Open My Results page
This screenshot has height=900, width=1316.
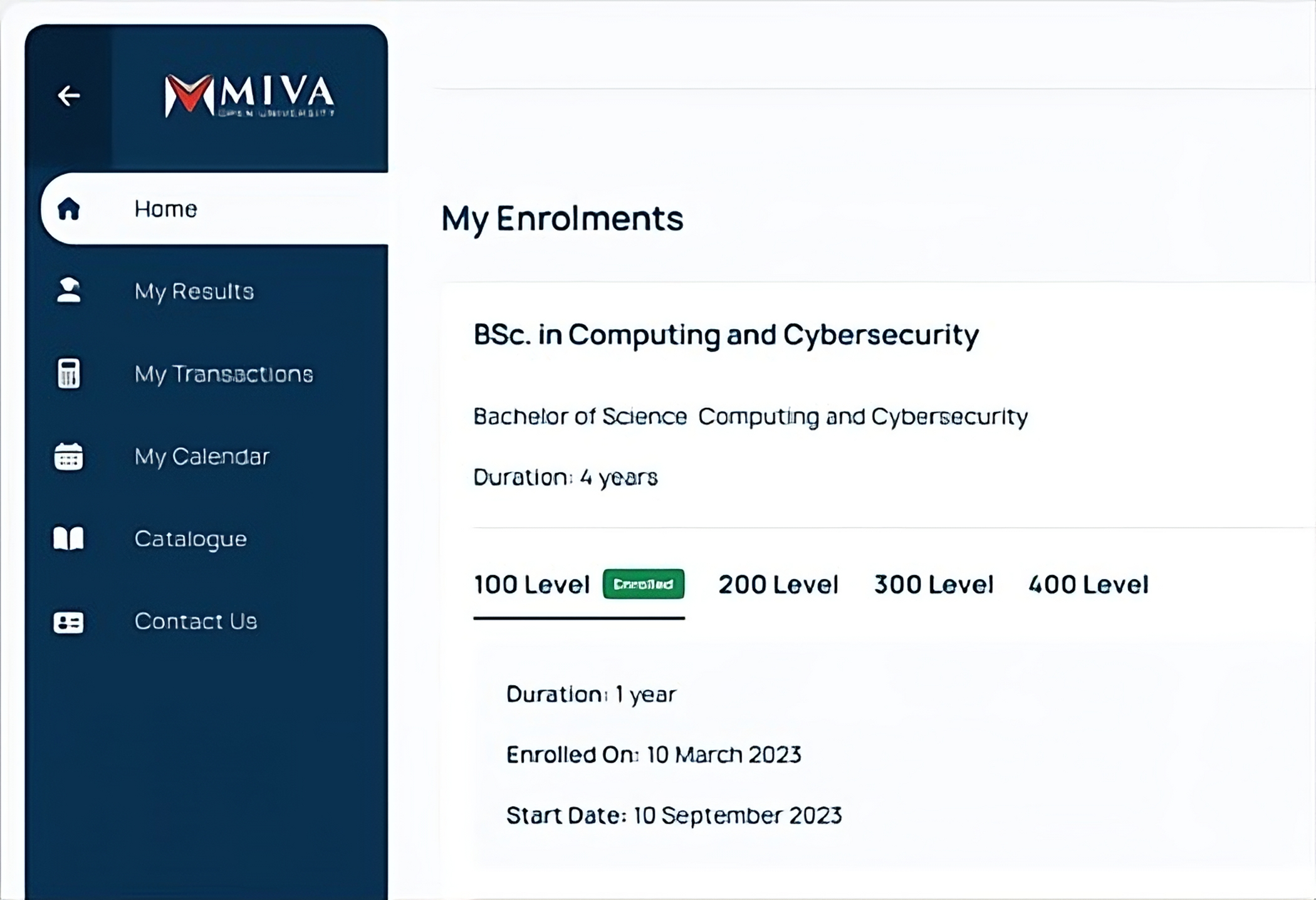(194, 291)
